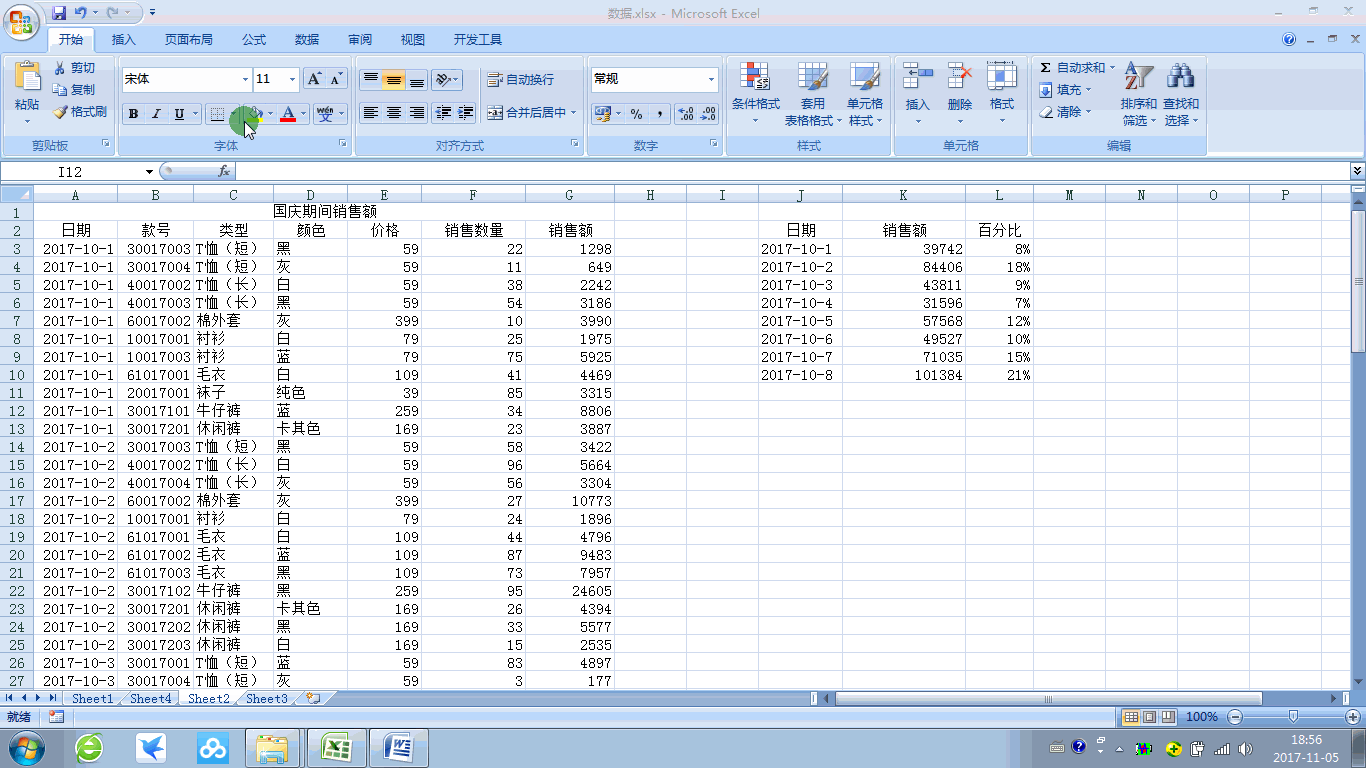Expand the 合并后居中 dropdown arrow
Viewport: 1366px width, 768px height.
(x=574, y=113)
